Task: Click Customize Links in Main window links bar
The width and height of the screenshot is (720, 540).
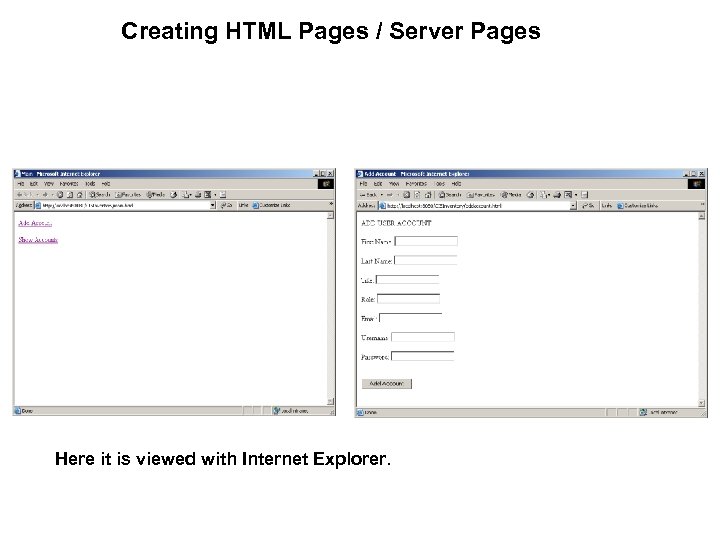Action: (x=271, y=205)
